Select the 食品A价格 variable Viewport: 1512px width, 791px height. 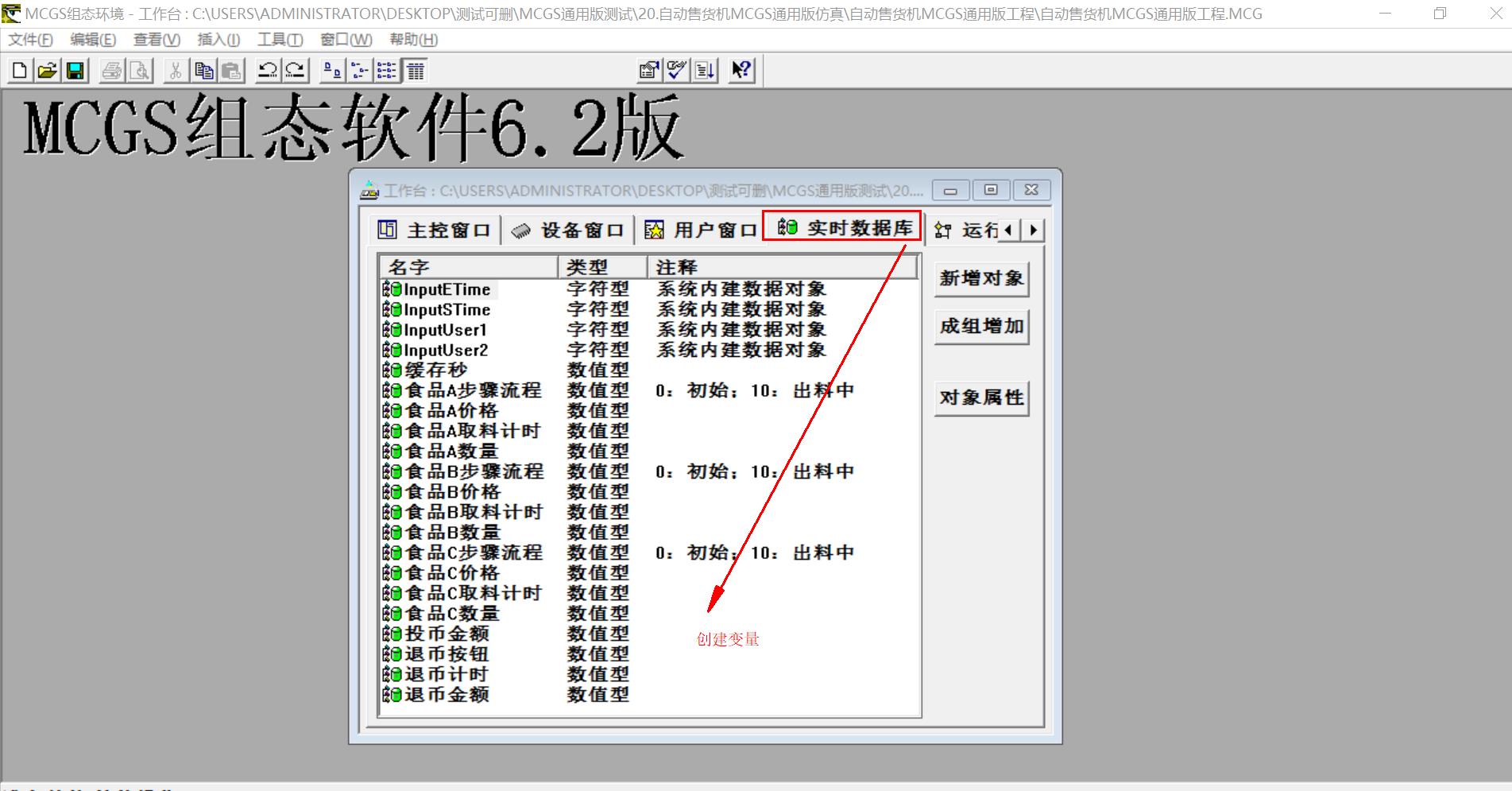[442, 411]
